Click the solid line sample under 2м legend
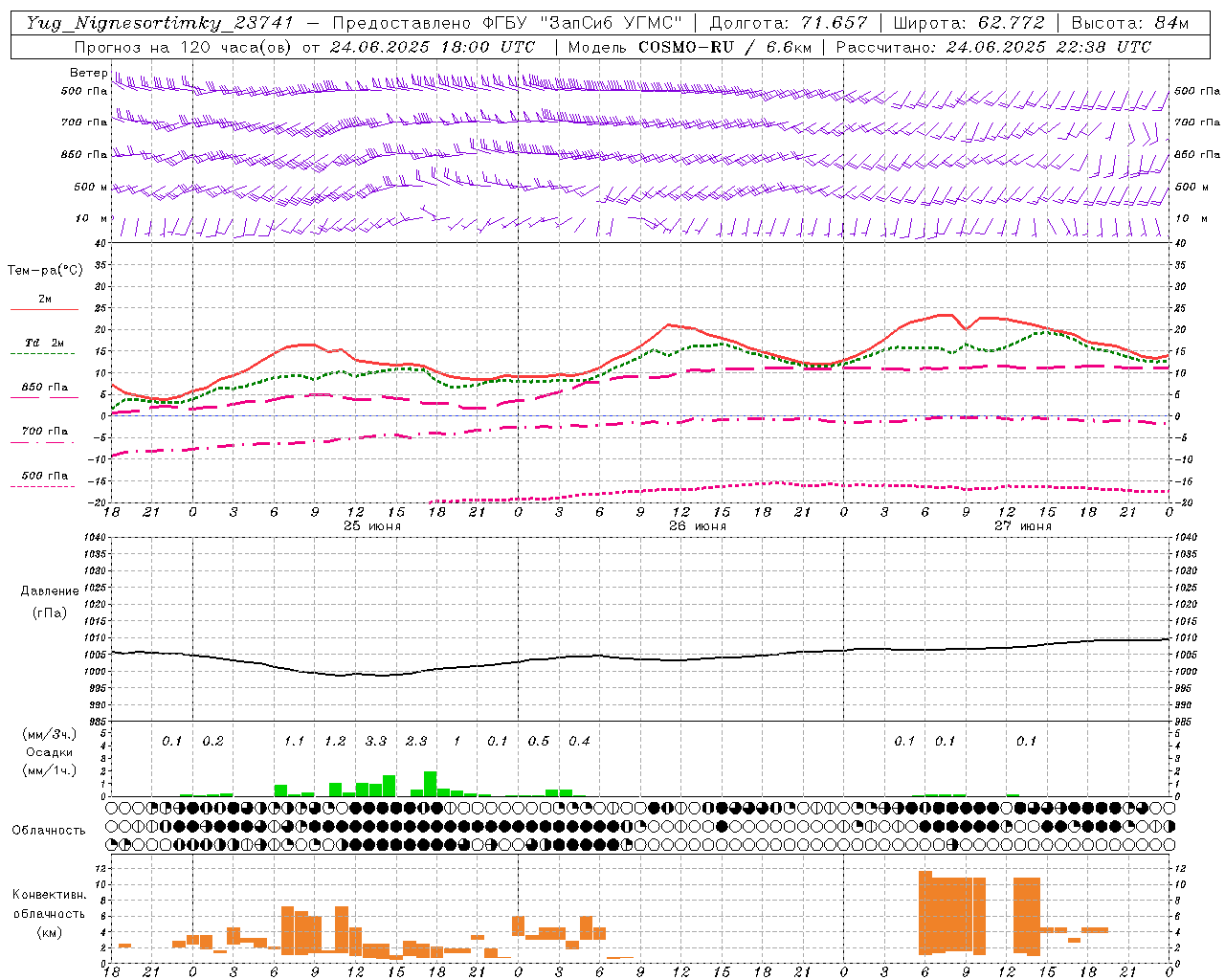The width and height of the screenshot is (1225, 980). click(x=44, y=310)
